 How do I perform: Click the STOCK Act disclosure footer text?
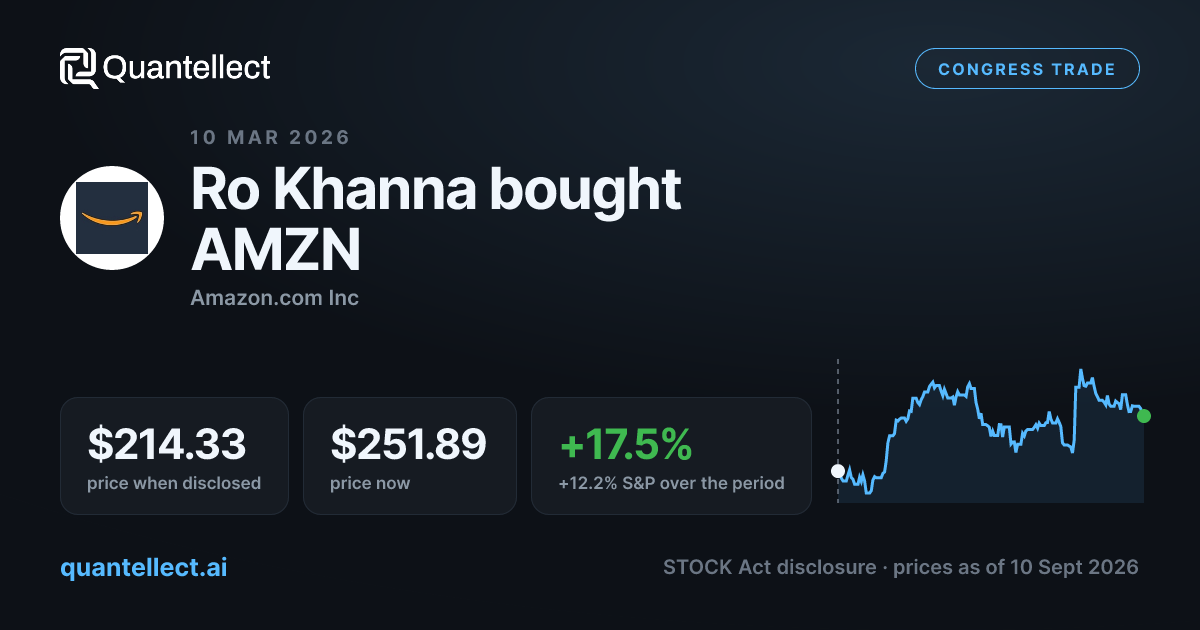[x=900, y=567]
